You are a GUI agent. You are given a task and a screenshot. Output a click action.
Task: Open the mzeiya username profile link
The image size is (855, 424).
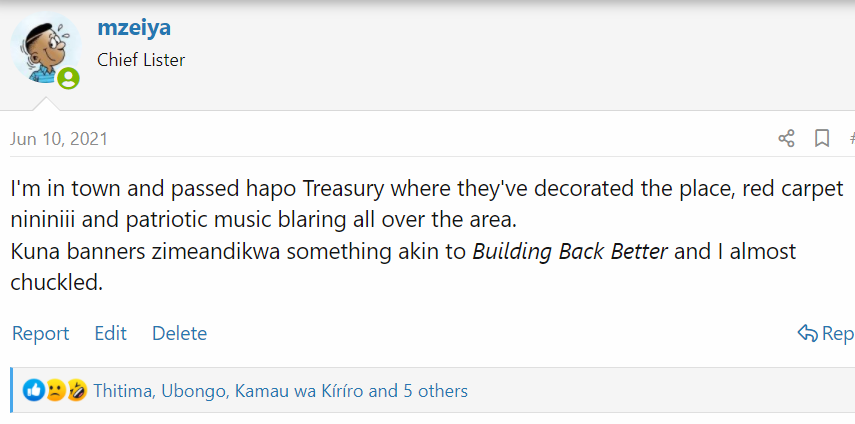tap(134, 28)
